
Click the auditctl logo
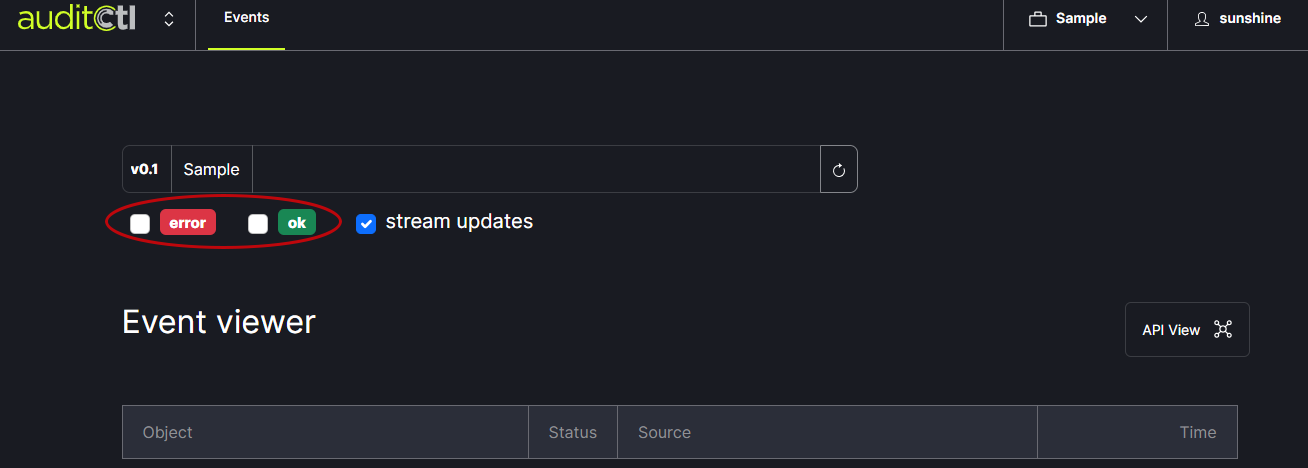point(76,18)
